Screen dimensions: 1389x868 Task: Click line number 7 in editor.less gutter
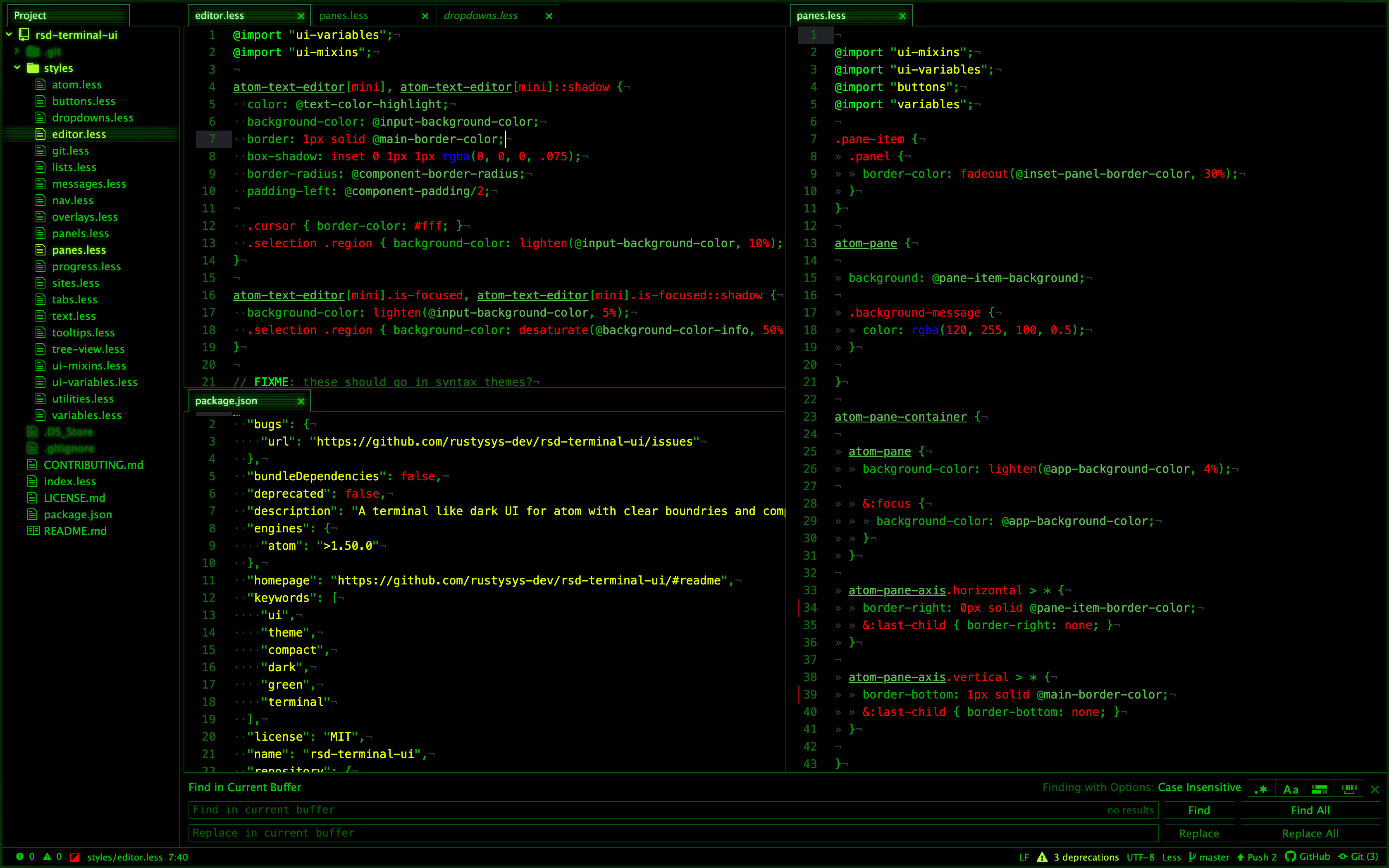point(212,139)
